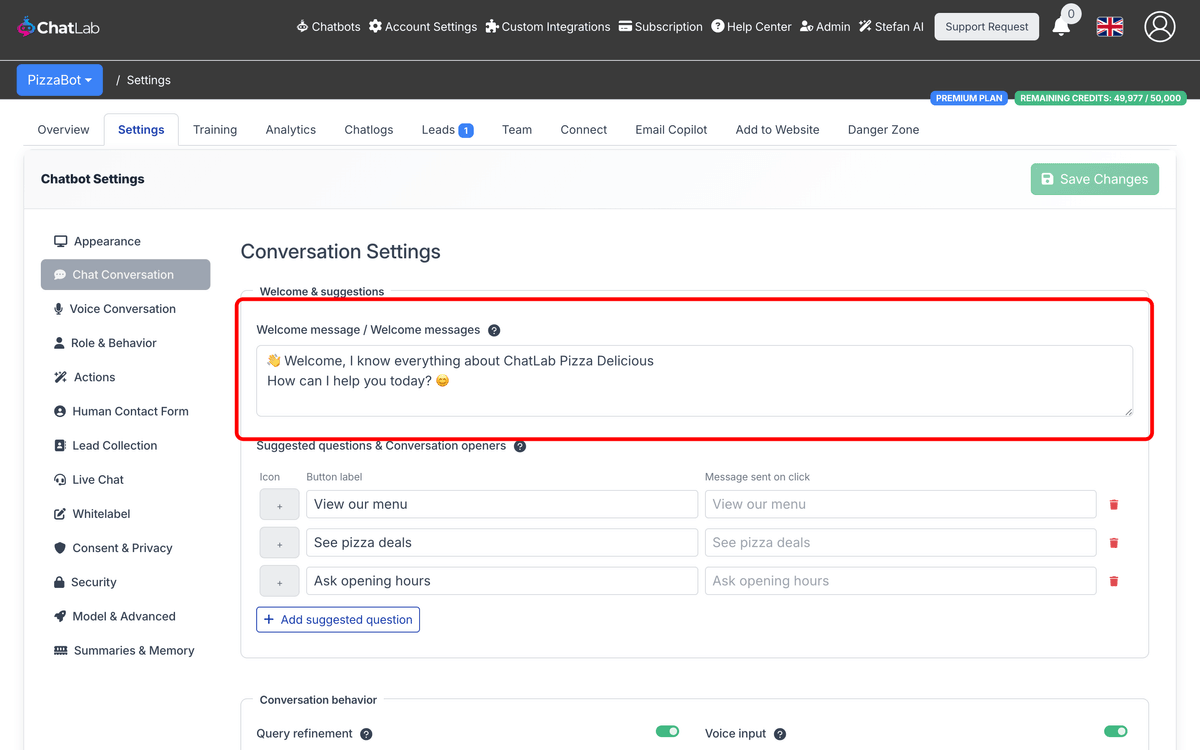Click Ask opening hours message field
Screen dimensions: 1200x750
901,581
